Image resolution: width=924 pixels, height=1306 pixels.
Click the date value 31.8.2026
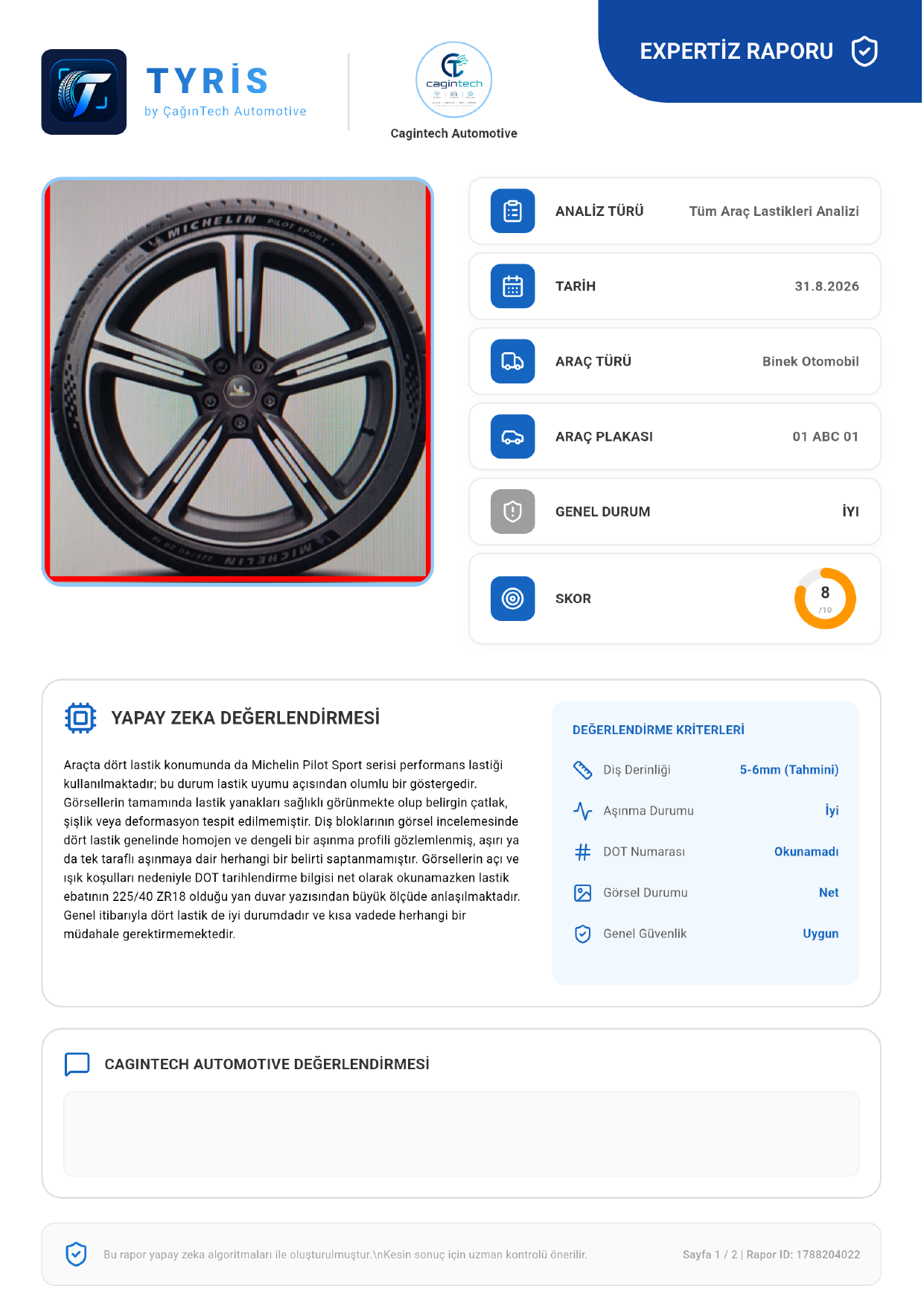826,287
